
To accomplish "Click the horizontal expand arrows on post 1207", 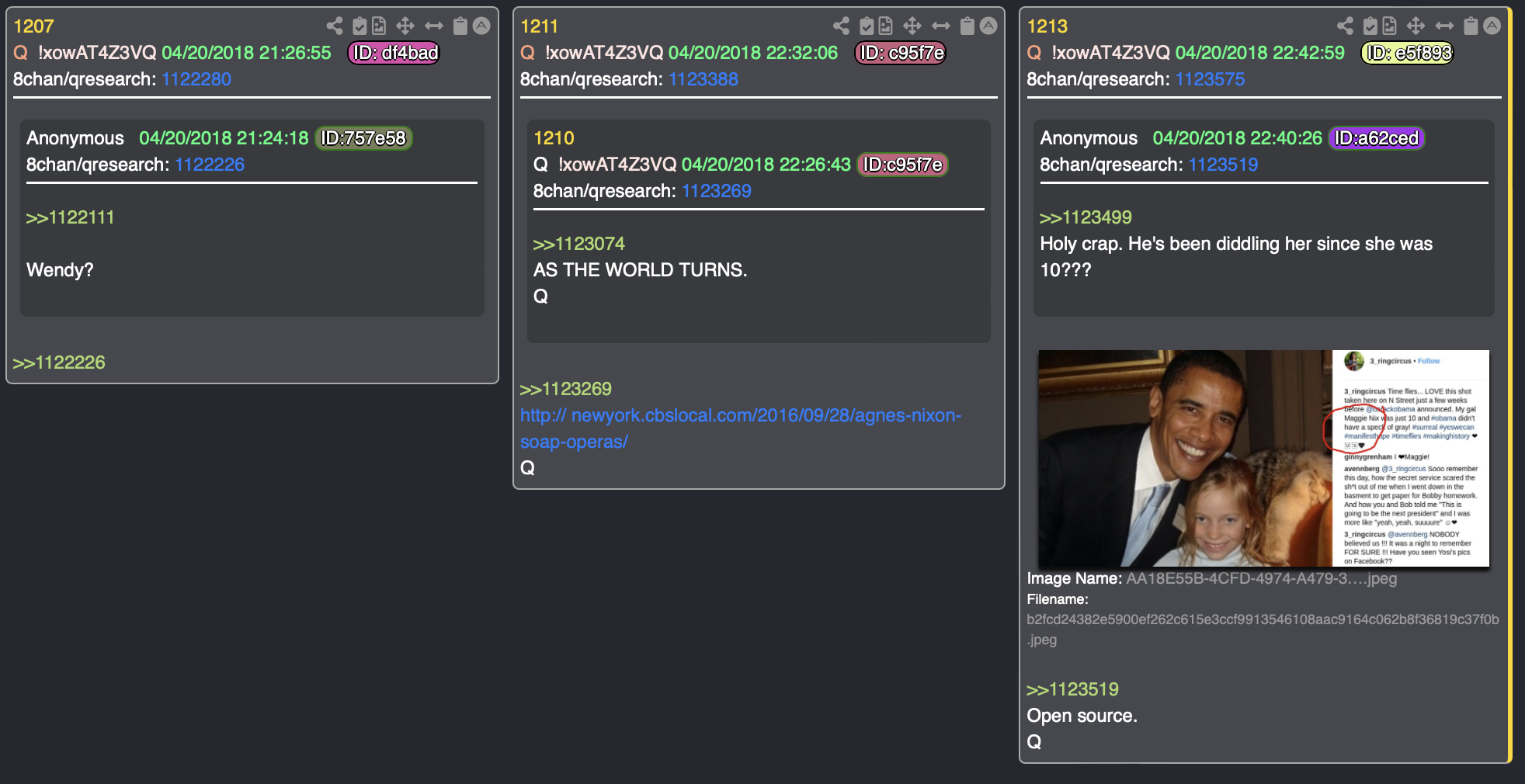I will (x=434, y=26).
